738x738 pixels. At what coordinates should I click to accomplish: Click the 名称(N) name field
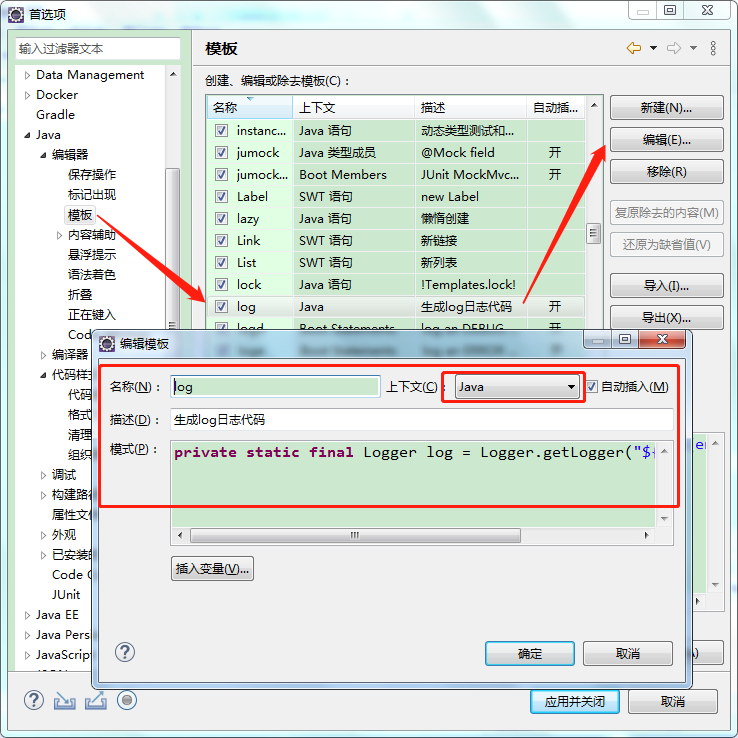[275, 387]
